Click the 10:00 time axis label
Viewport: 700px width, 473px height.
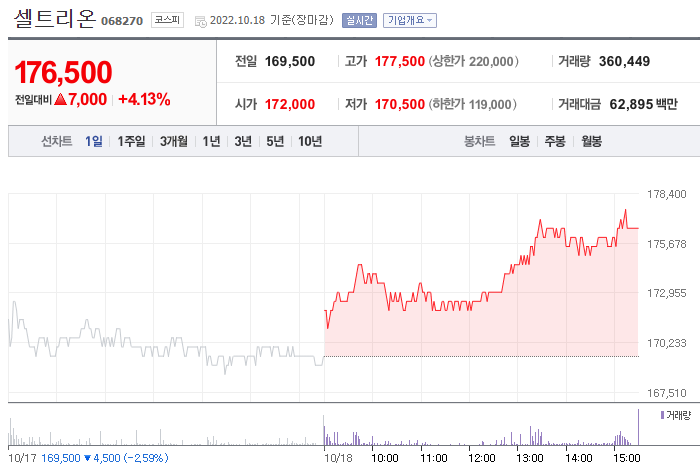tap(385, 458)
